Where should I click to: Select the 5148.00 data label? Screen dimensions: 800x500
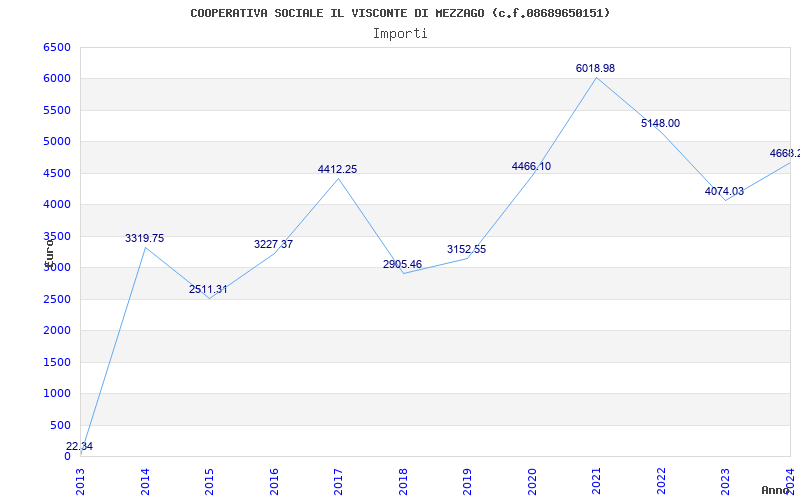660,123
